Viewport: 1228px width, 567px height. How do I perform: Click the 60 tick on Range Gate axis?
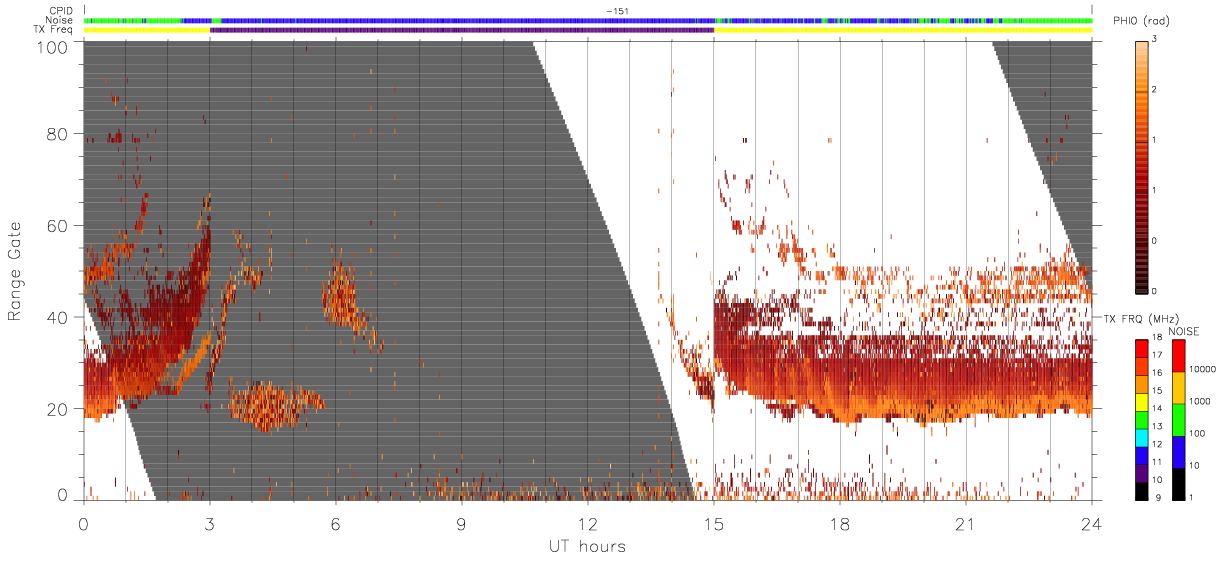click(57, 226)
